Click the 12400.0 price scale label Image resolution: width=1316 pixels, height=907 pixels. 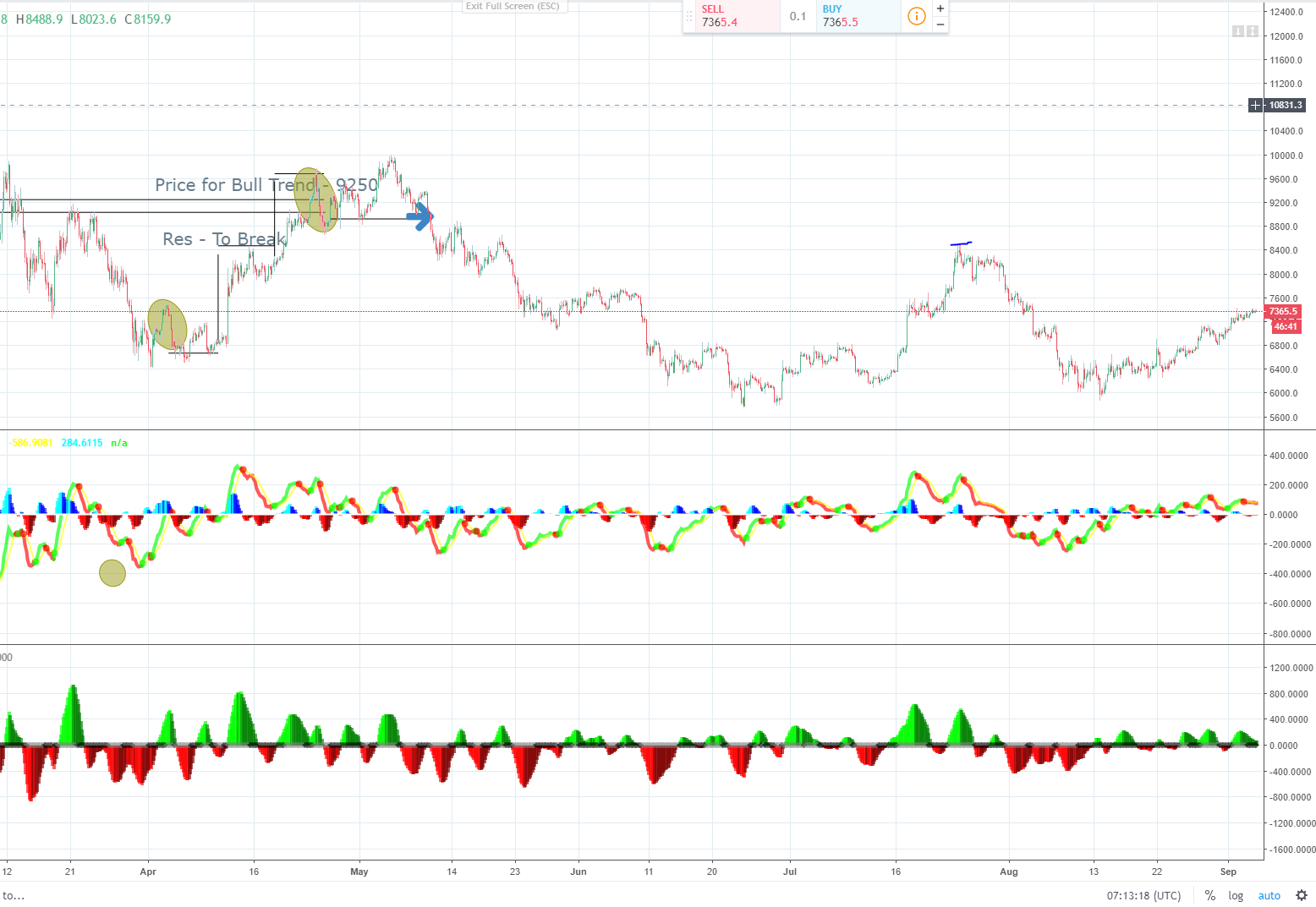(x=1286, y=12)
